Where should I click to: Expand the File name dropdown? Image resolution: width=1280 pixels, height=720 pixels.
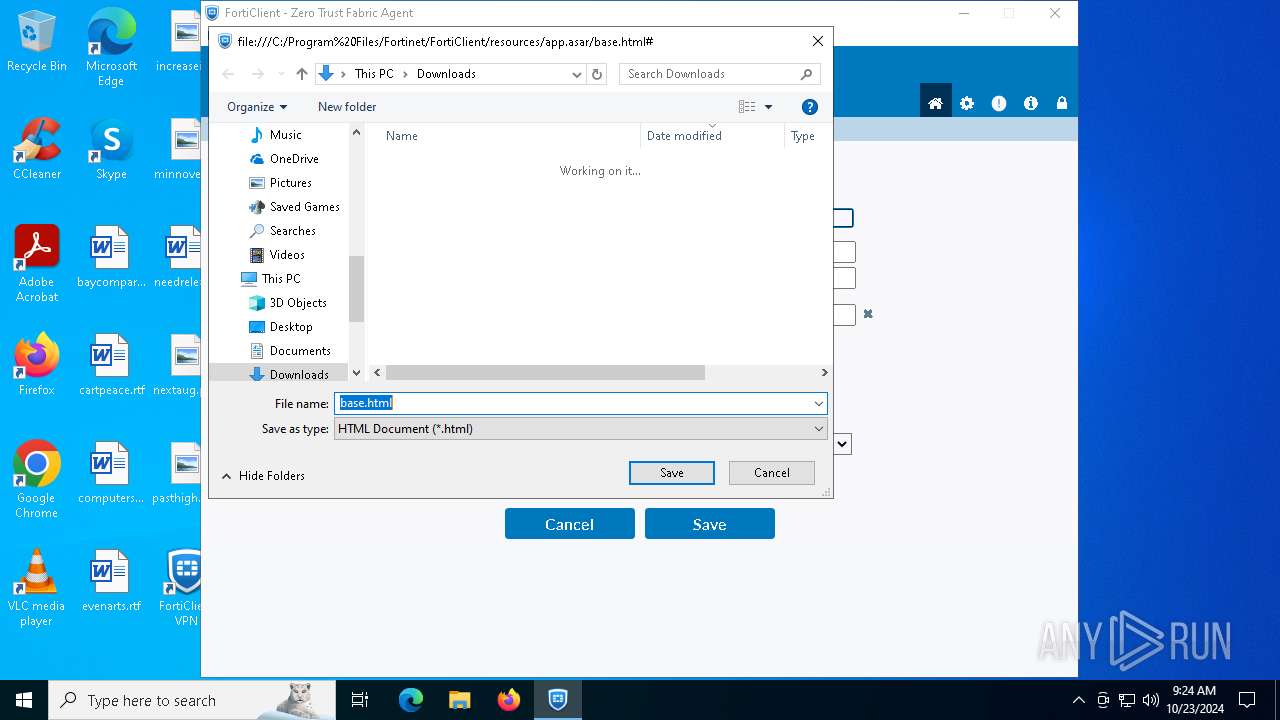[818, 404]
